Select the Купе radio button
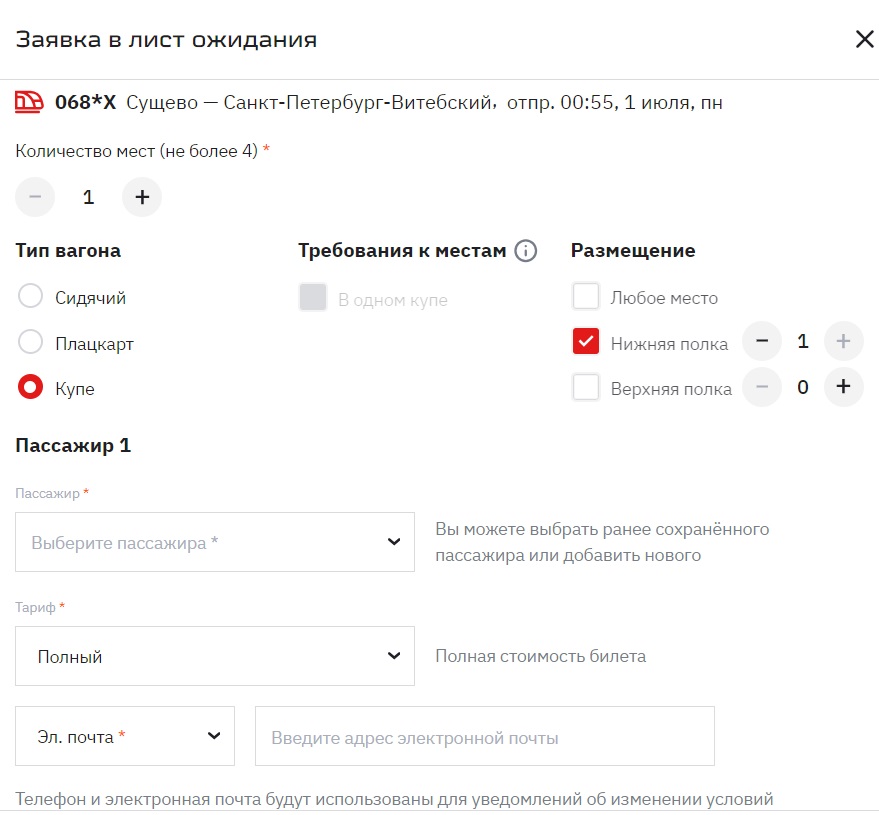 point(31,388)
